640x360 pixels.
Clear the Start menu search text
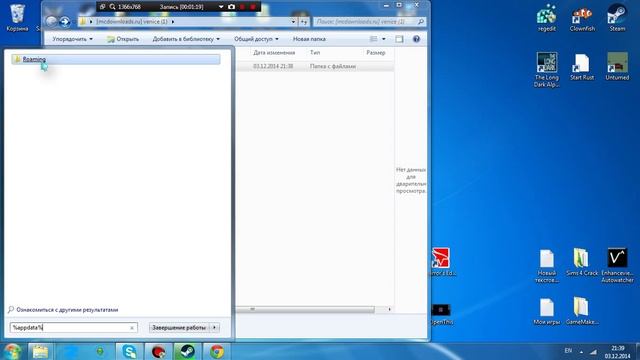(x=132, y=328)
